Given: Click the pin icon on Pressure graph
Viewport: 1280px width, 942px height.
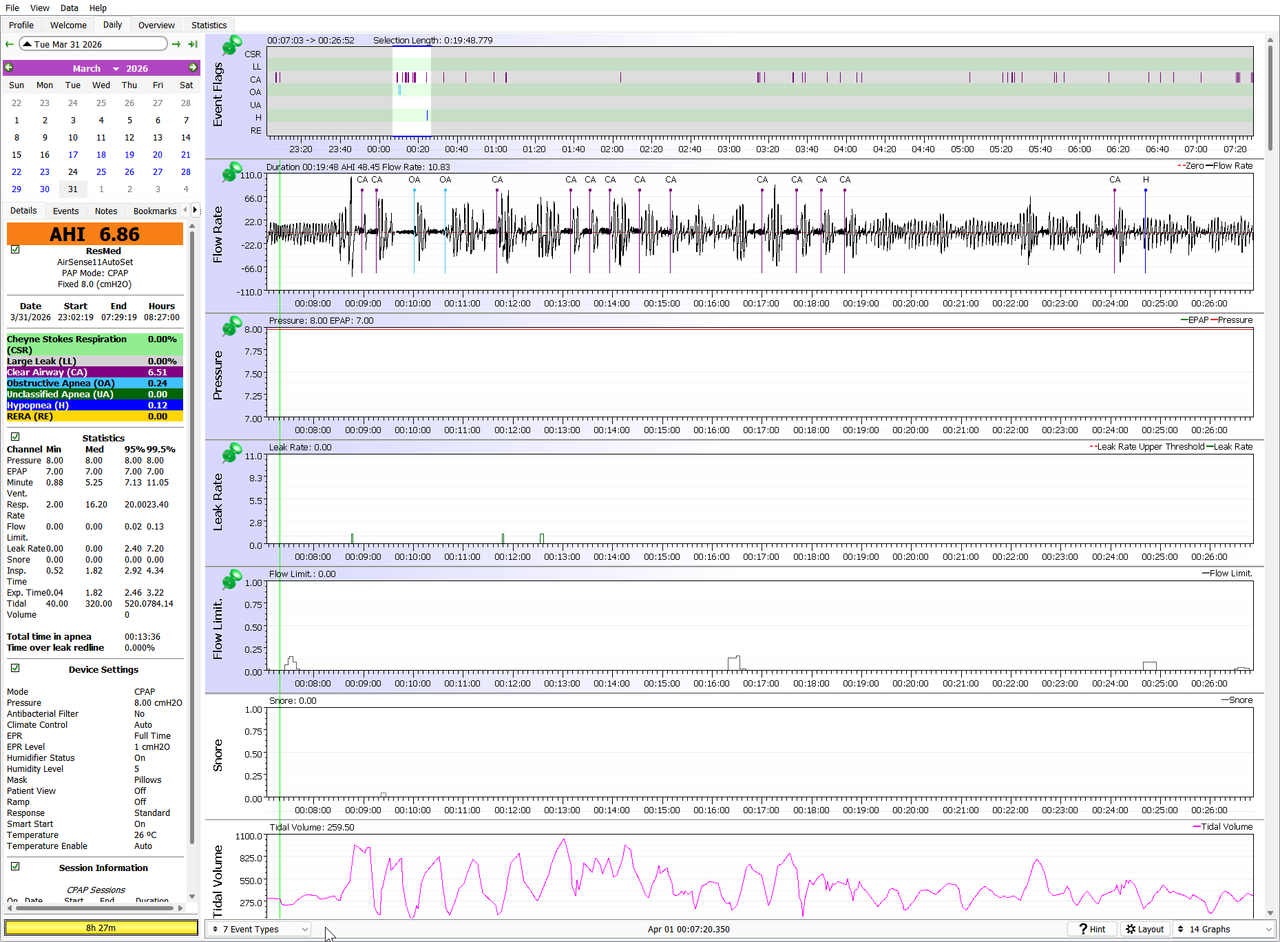Looking at the screenshot, I should pyautogui.click(x=232, y=325).
